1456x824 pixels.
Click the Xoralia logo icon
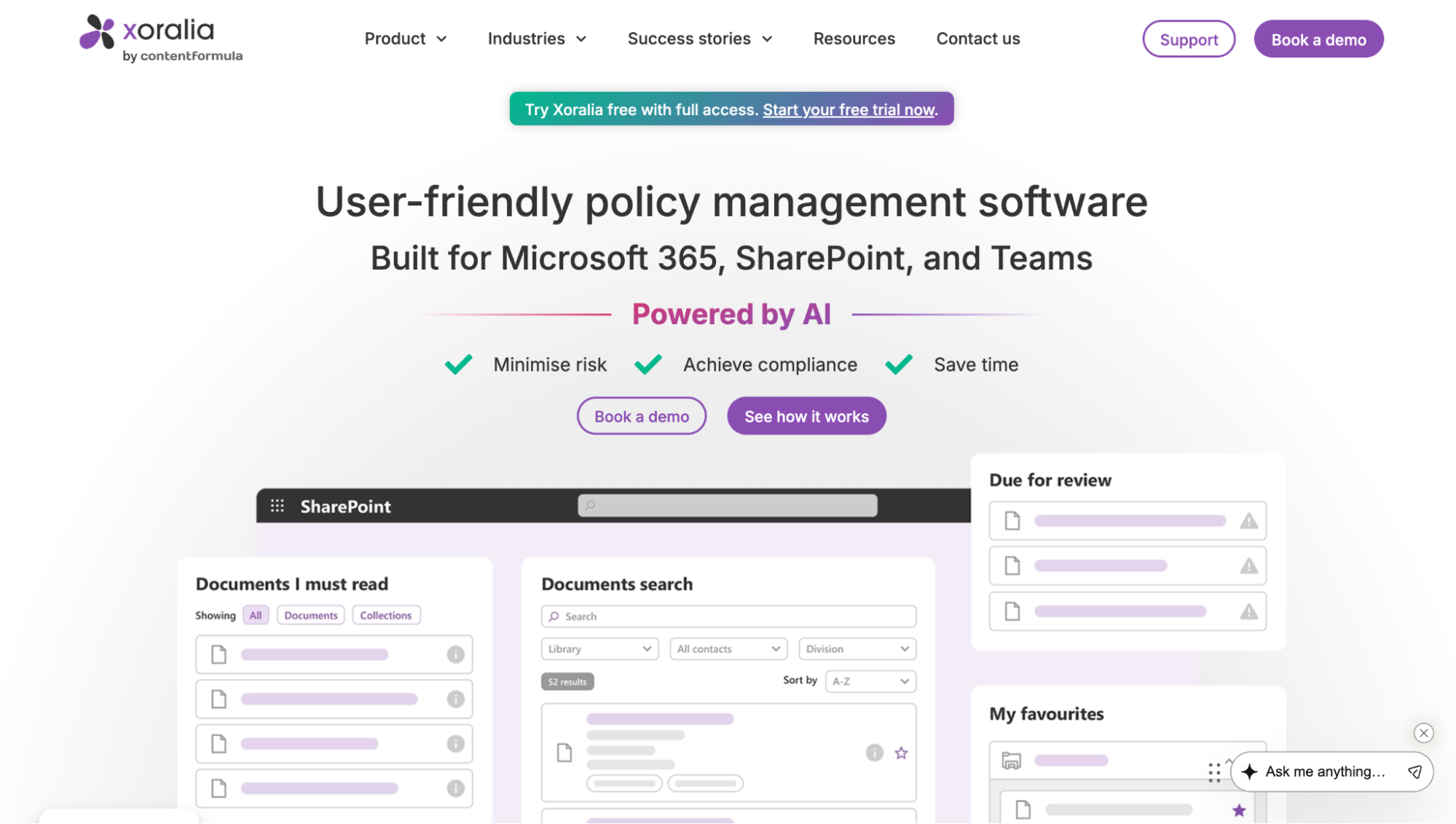pyautogui.click(x=97, y=32)
